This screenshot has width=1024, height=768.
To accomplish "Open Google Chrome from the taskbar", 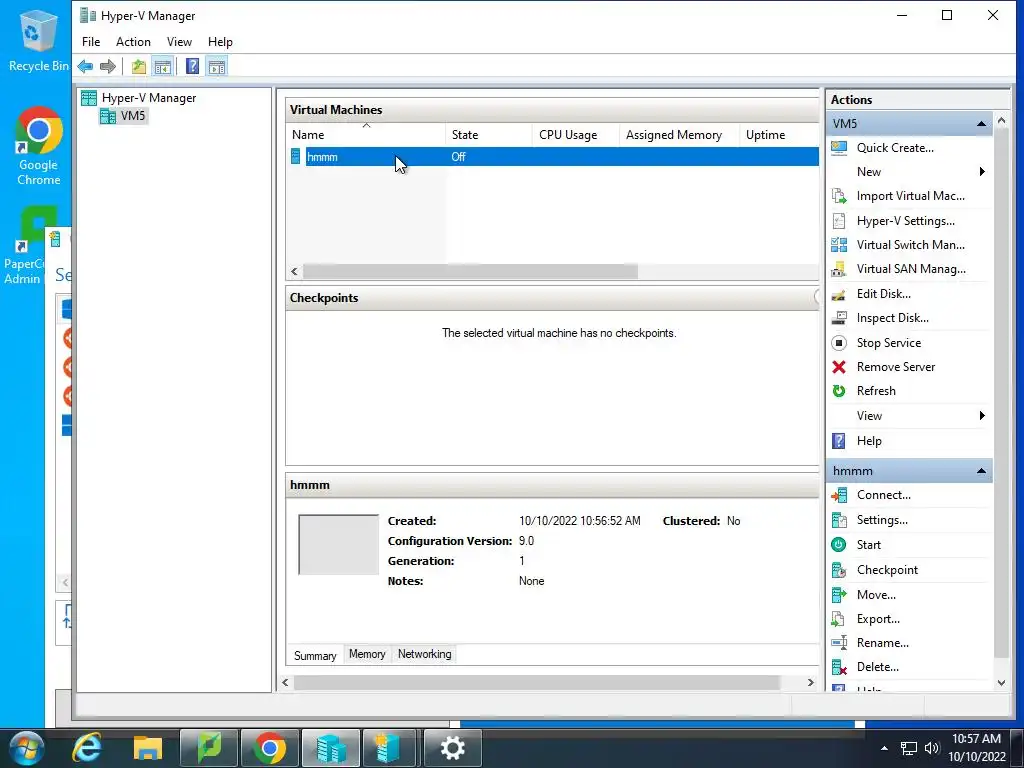I will coord(269,748).
